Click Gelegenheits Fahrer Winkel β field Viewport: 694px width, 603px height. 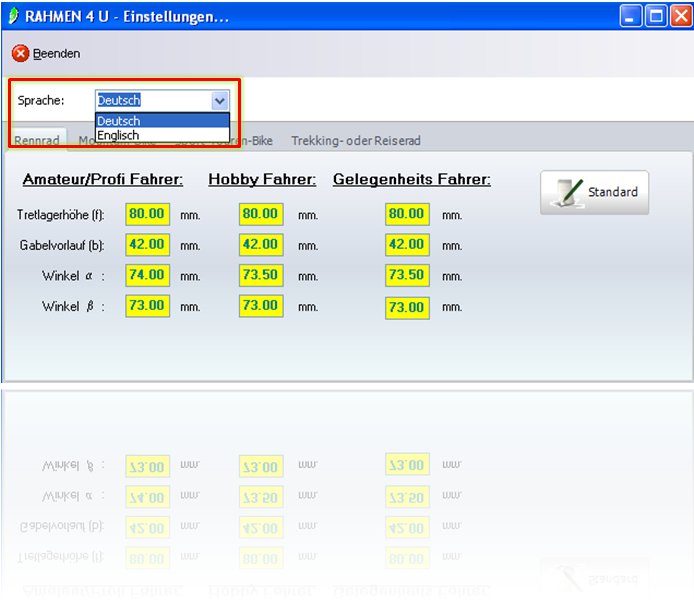pyautogui.click(x=407, y=307)
